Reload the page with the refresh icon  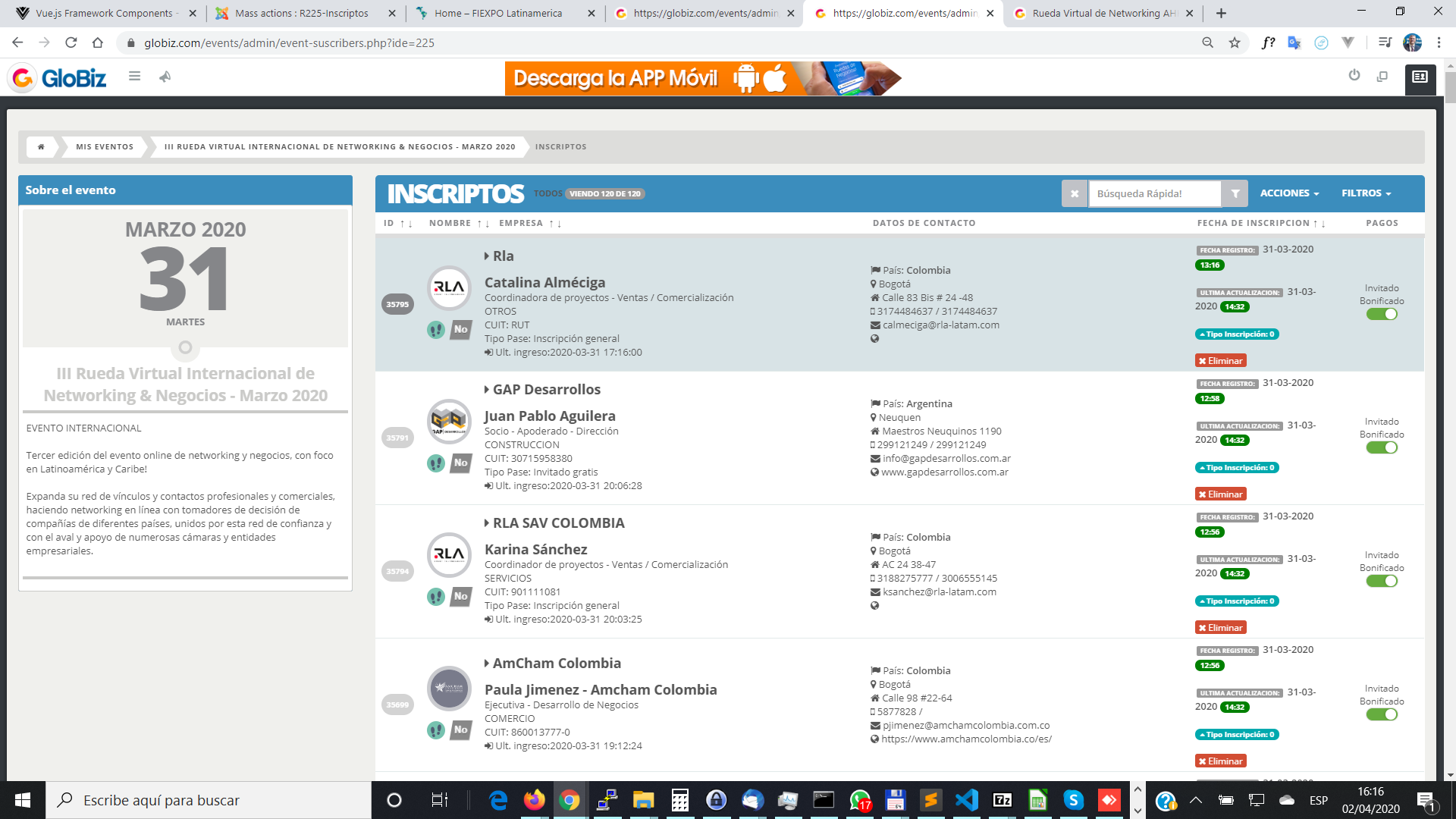[71, 42]
